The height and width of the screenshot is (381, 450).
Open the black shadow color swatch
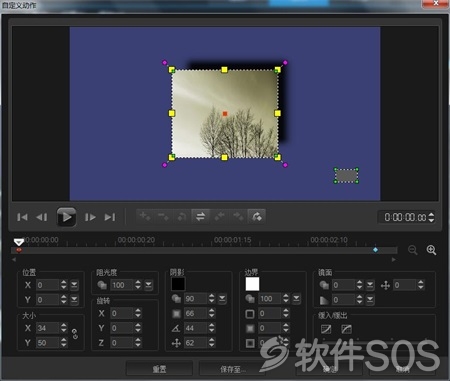tap(178, 284)
